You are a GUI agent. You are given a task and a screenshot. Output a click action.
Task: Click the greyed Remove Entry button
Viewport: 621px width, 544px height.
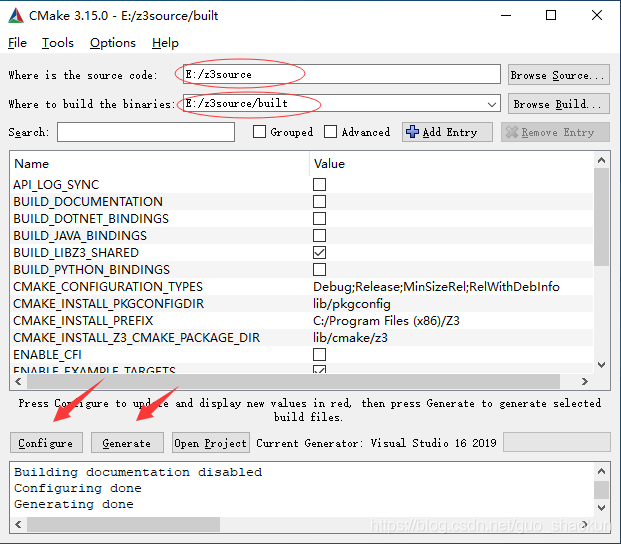(555, 132)
